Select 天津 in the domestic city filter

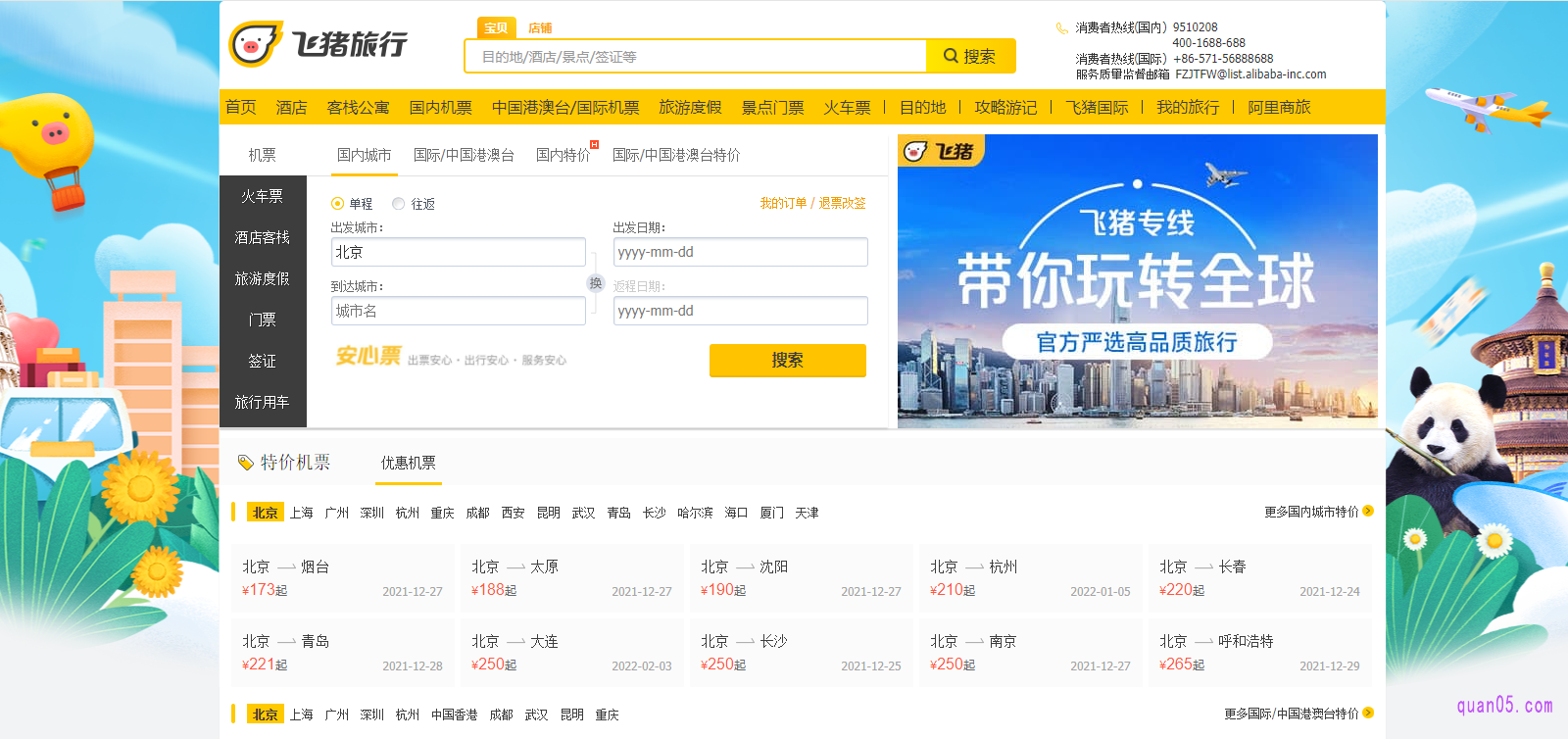(808, 513)
